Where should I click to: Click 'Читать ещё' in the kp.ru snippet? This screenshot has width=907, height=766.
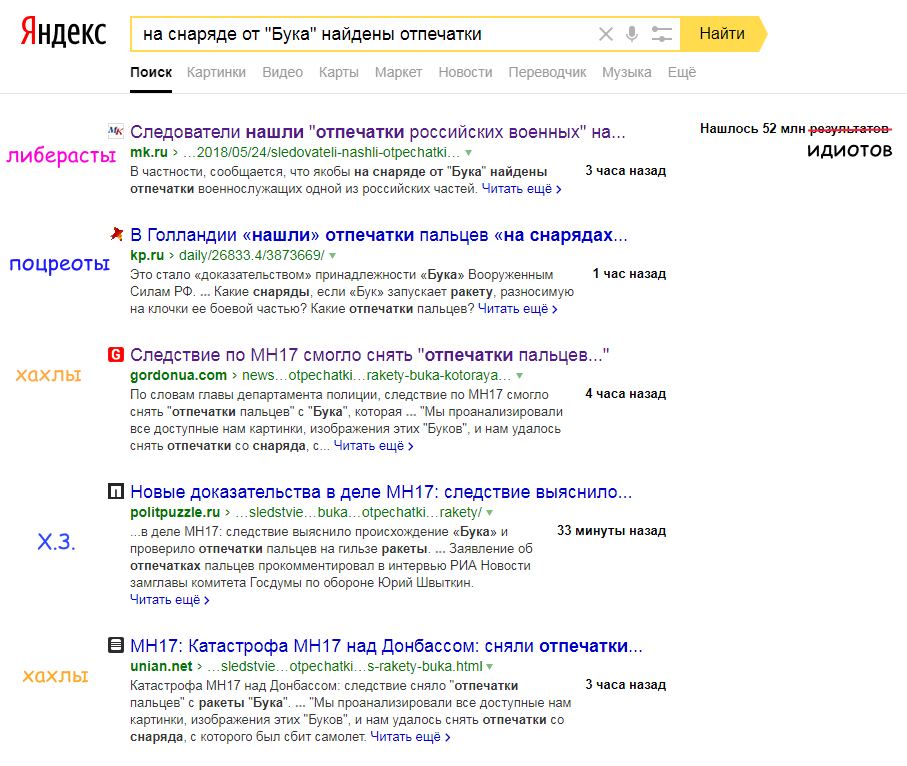(x=517, y=309)
